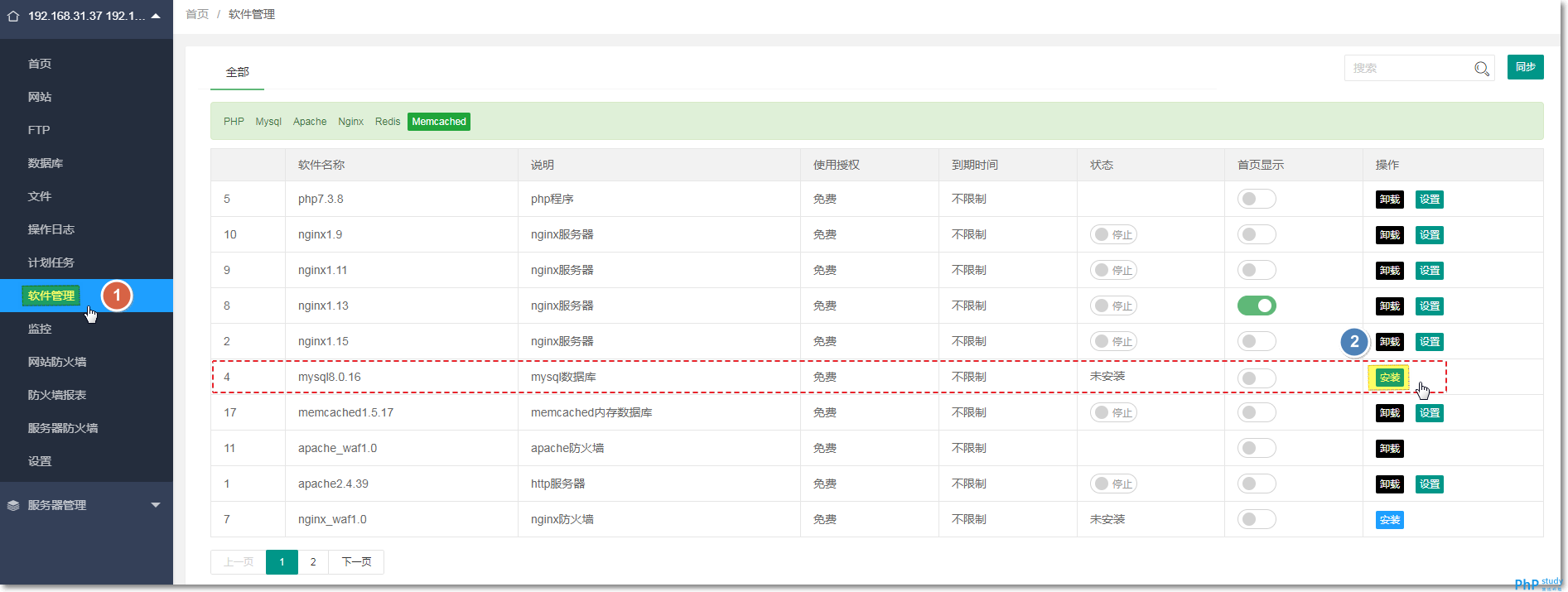Screen dimensions: 1568x592
Task: Turn off 首页显示 for nginx1.13
Action: pos(1257,306)
